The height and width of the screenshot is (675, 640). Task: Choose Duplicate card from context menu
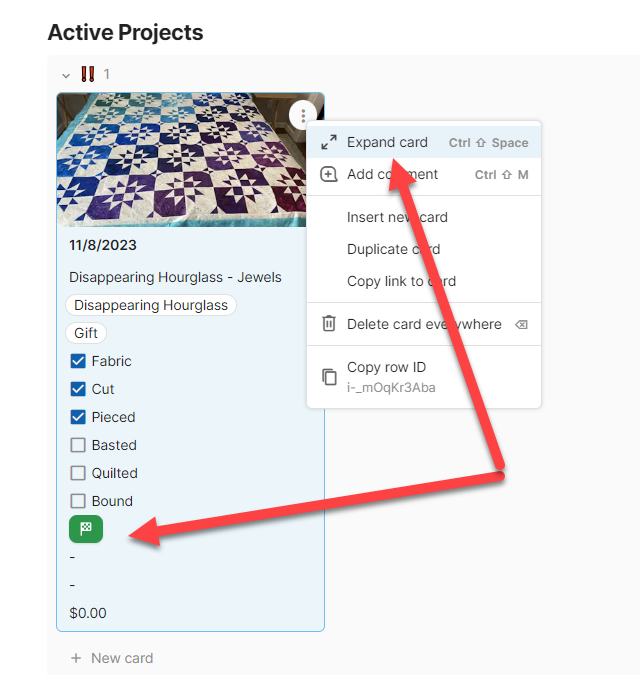pos(393,249)
